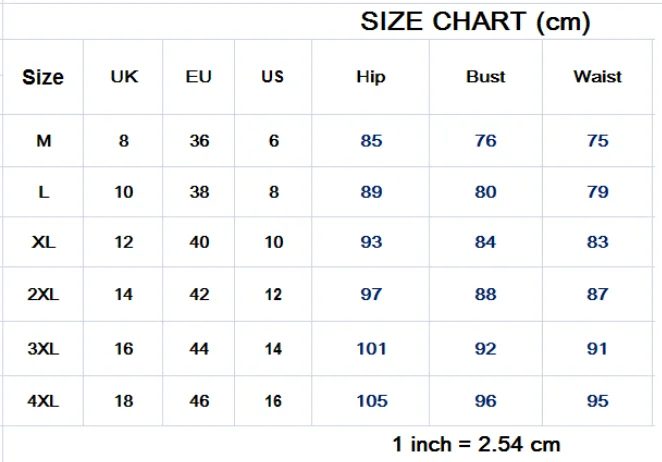Select the US column header
Screen dimensions: 662x462
[273, 77]
